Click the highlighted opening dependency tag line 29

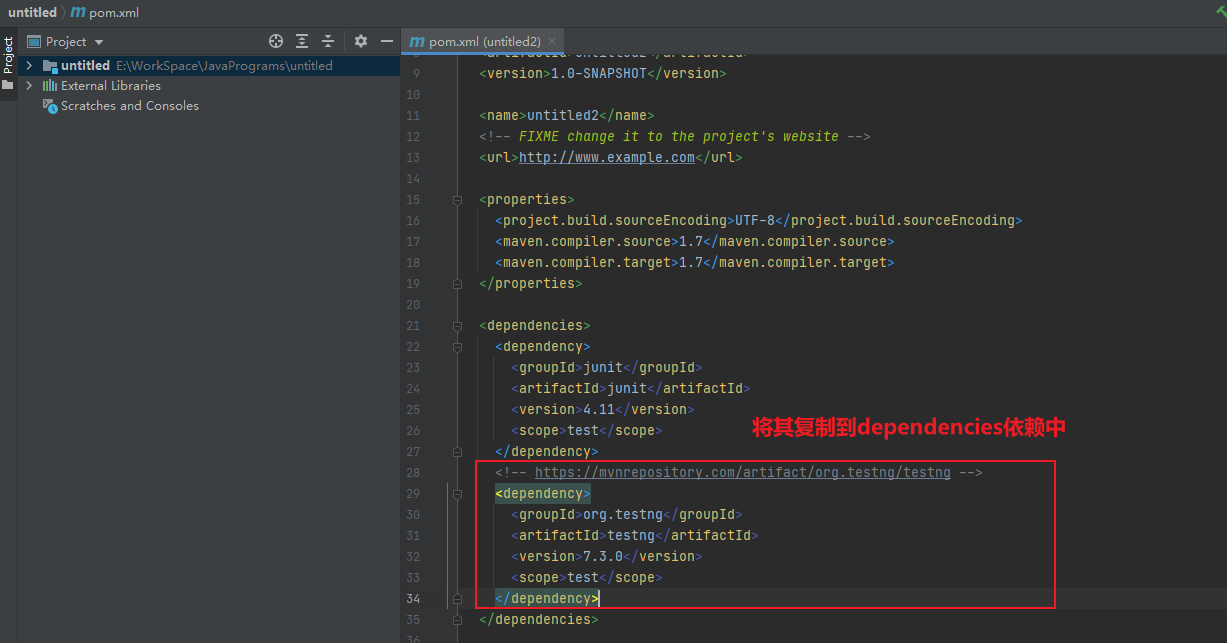(x=543, y=494)
